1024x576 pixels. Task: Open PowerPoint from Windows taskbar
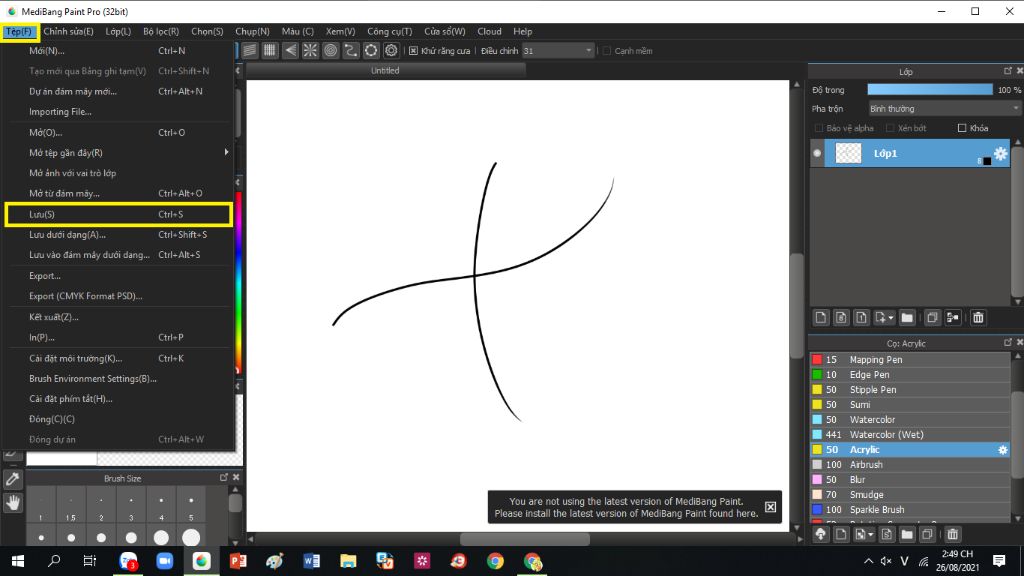pyautogui.click(x=238, y=561)
